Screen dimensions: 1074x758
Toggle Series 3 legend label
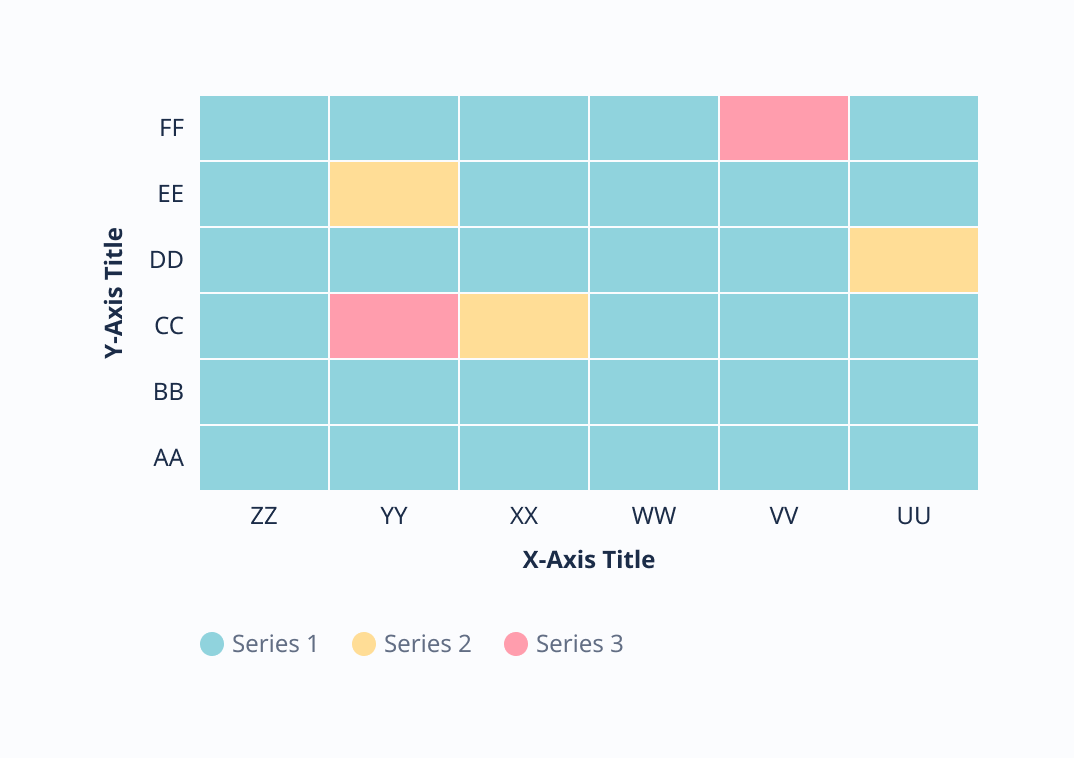[x=579, y=644]
